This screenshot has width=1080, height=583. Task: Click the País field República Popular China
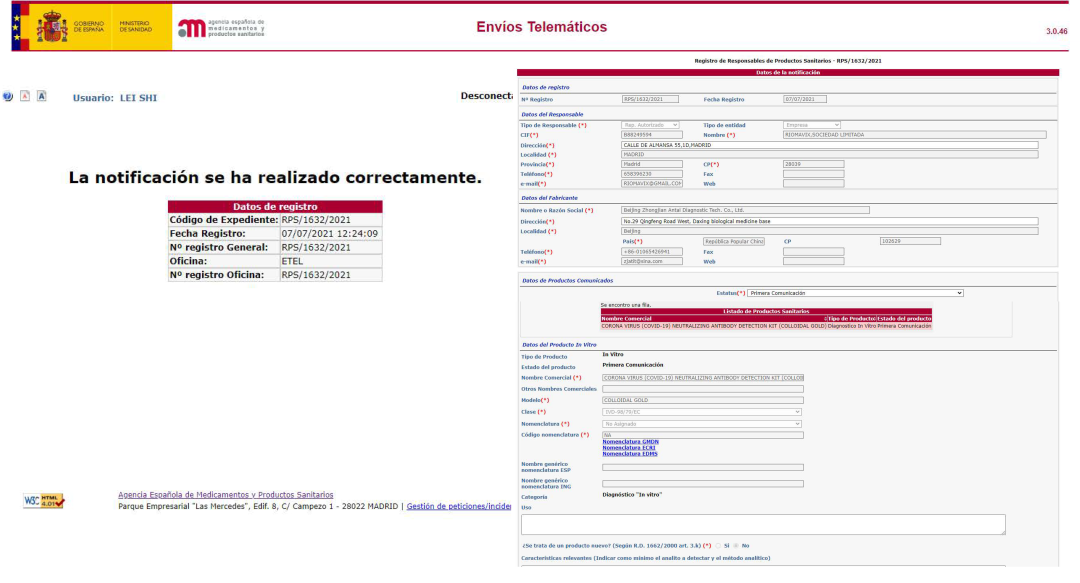(x=734, y=242)
